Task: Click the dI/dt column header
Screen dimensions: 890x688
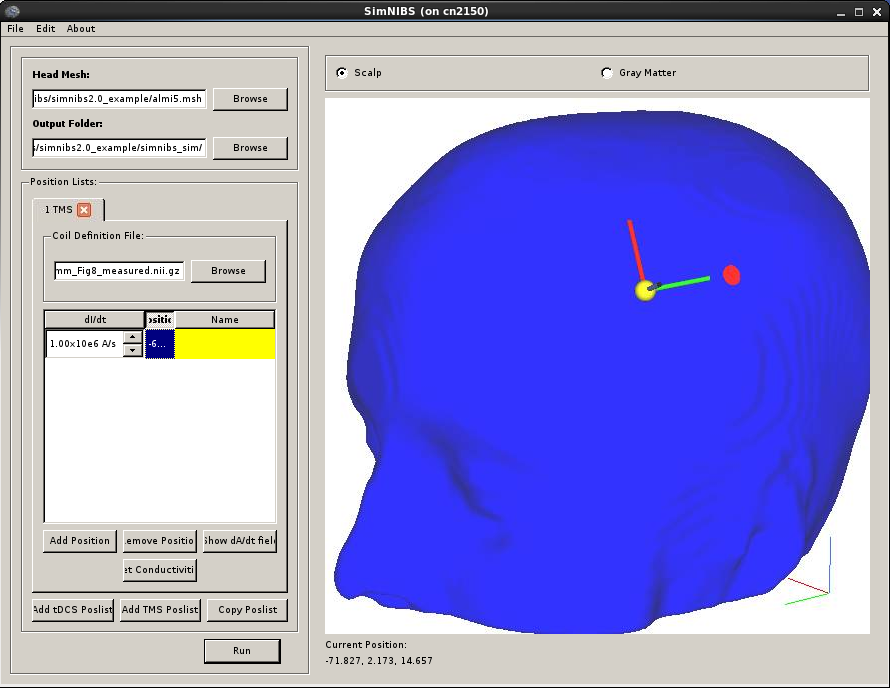Action: [x=95, y=319]
